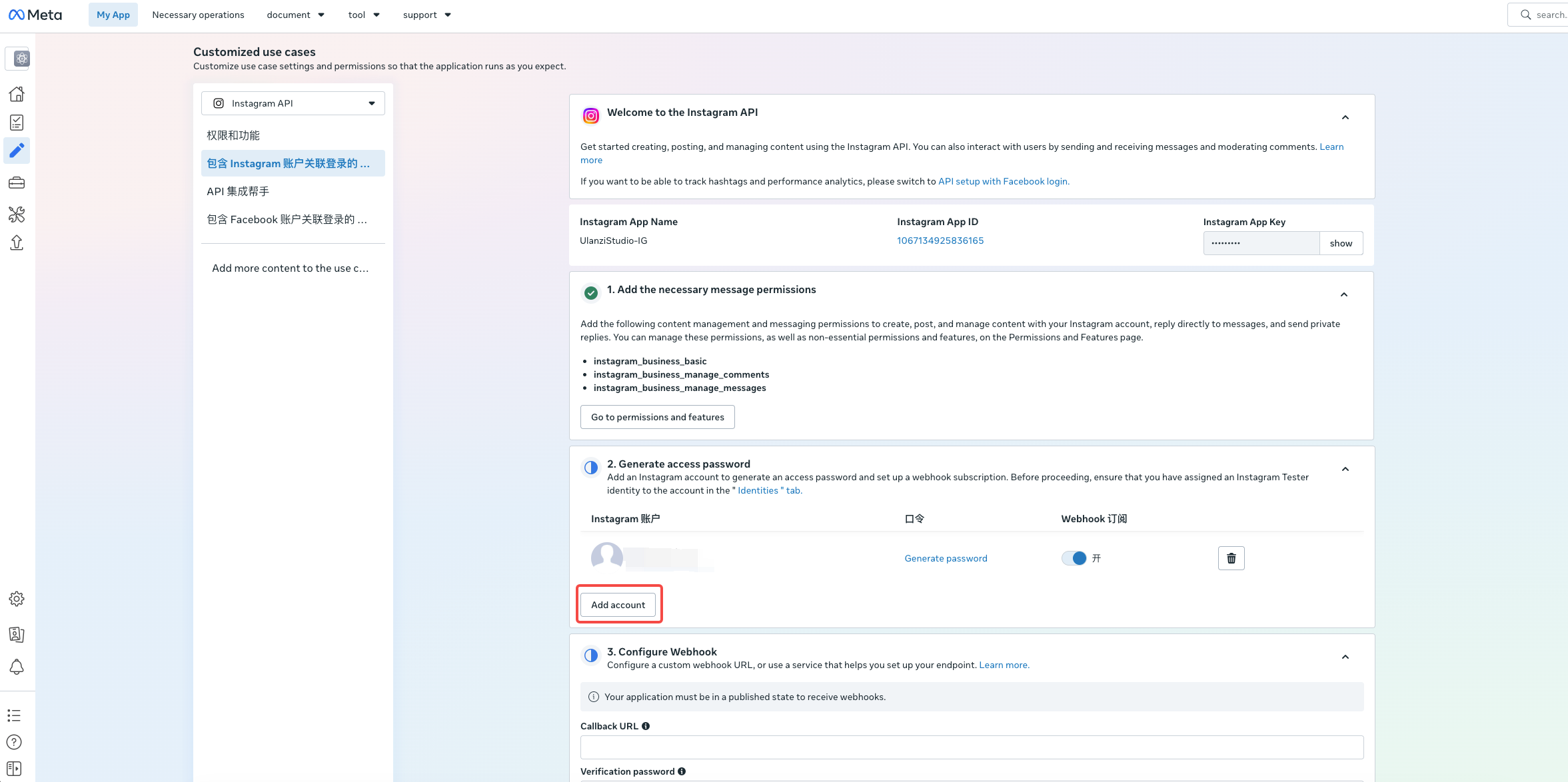Go to dashboard home icon in sidebar
Image resolution: width=1568 pixels, height=782 pixels.
(x=17, y=94)
